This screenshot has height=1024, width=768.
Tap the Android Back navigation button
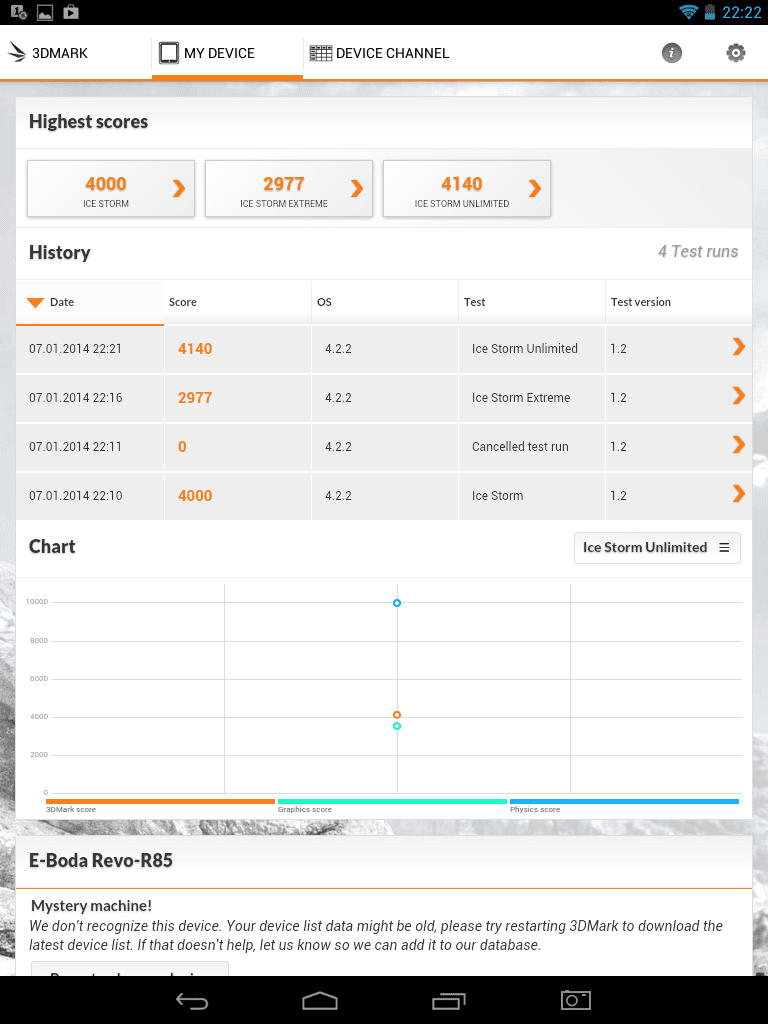point(192,1000)
